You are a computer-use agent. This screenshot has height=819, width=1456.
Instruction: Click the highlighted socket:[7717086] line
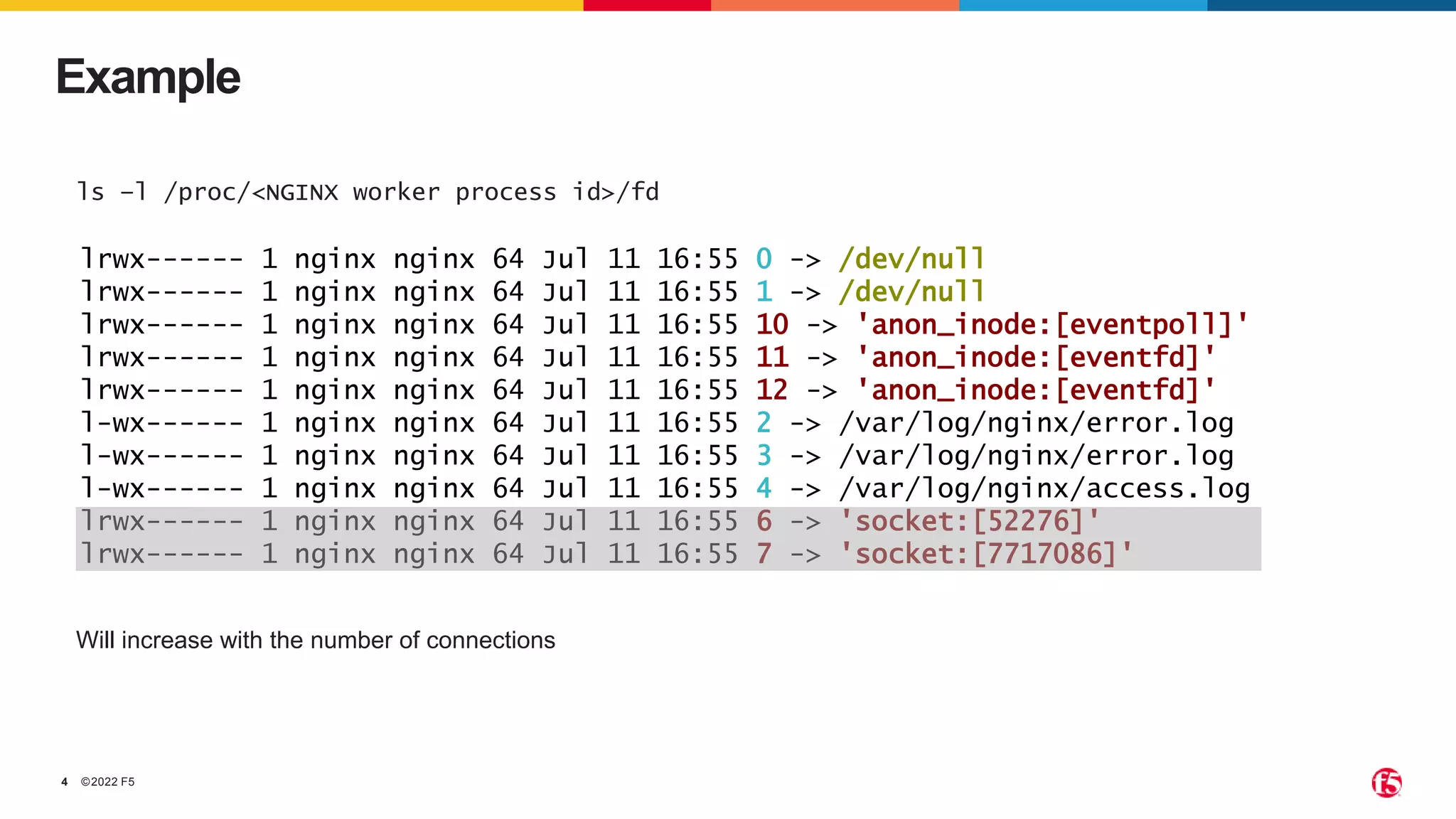click(x=668, y=555)
